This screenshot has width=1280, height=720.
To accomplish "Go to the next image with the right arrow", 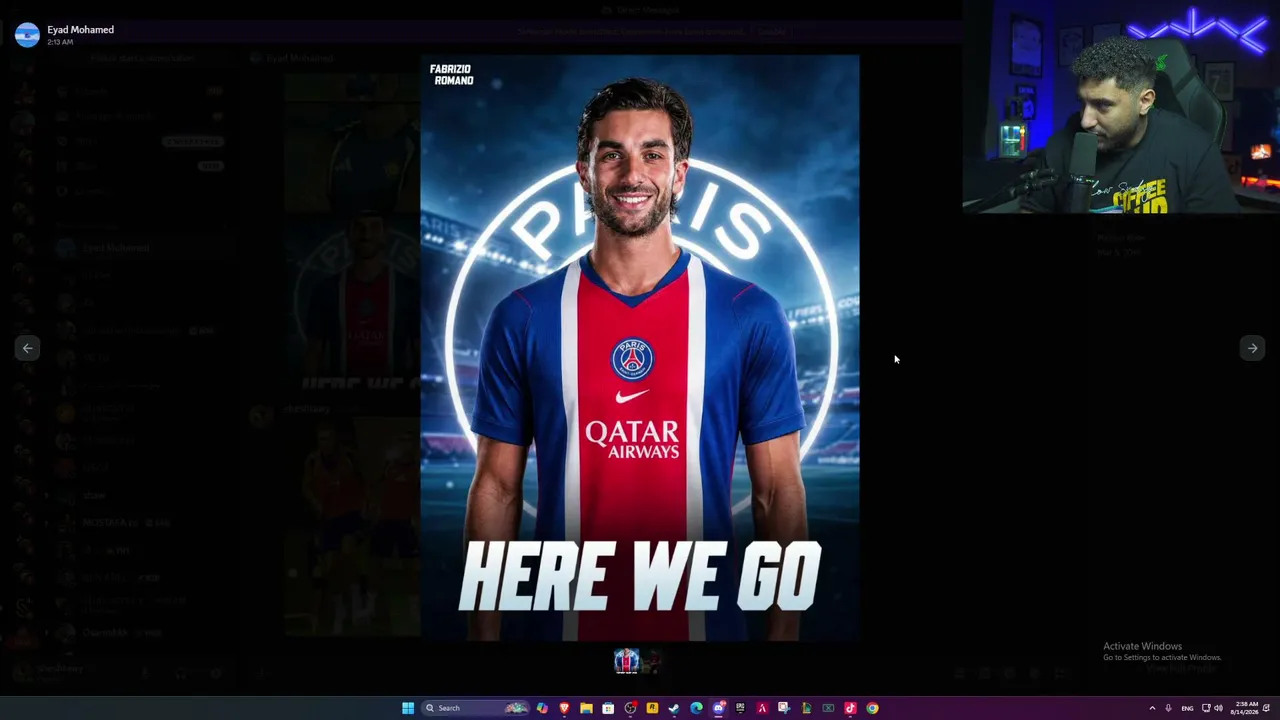I will pos(1252,348).
